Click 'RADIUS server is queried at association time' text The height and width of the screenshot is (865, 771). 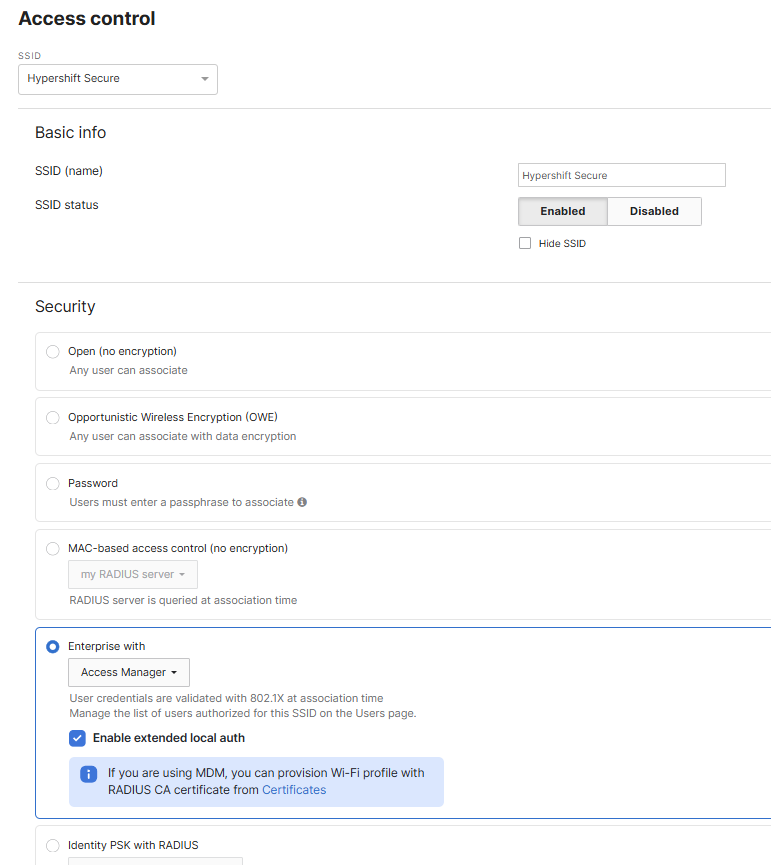183,600
